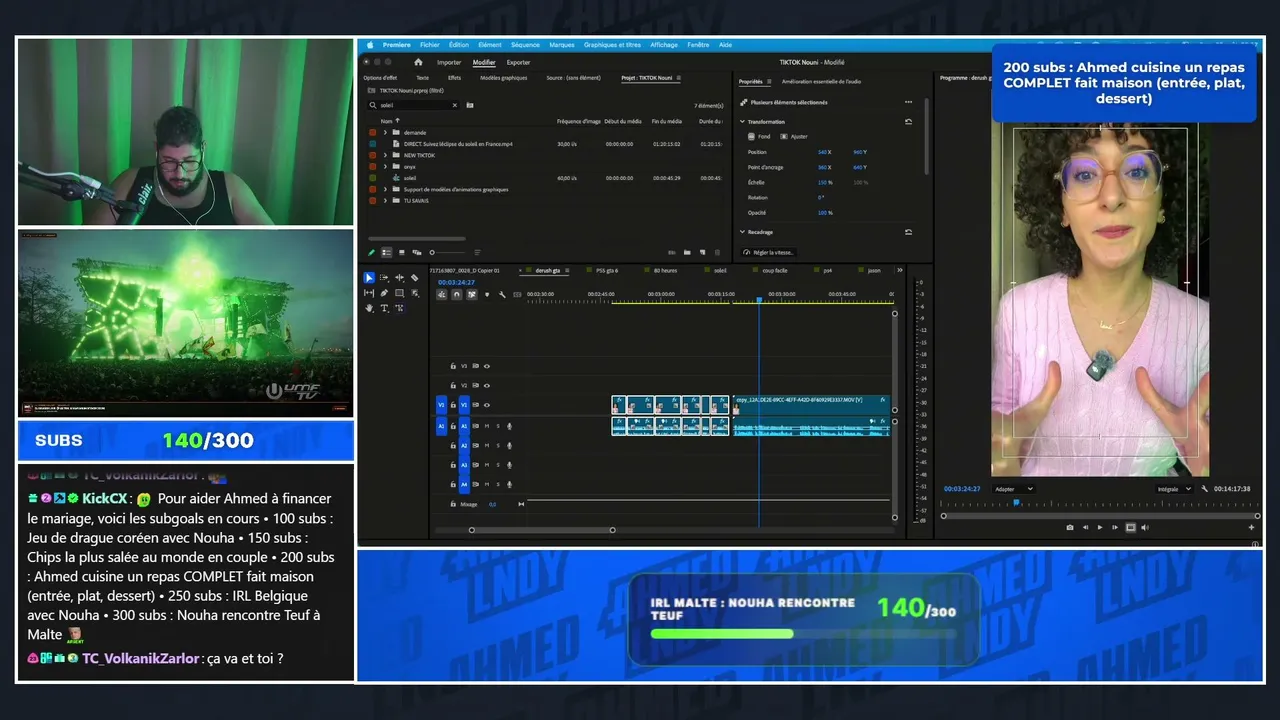Reset the Transformation properties

tap(908, 121)
